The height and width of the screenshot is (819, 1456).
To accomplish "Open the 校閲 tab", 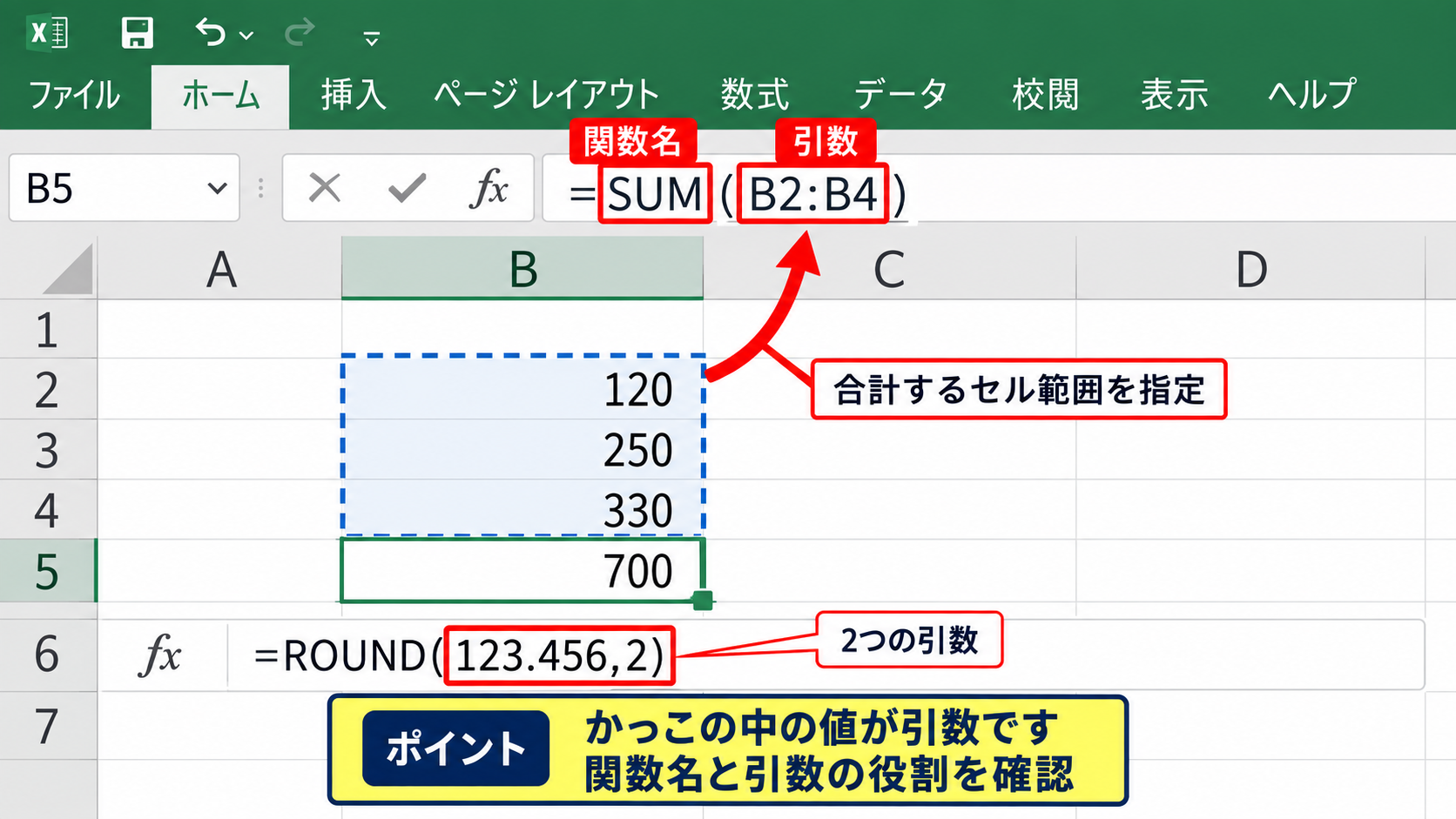I will pos(1045,95).
